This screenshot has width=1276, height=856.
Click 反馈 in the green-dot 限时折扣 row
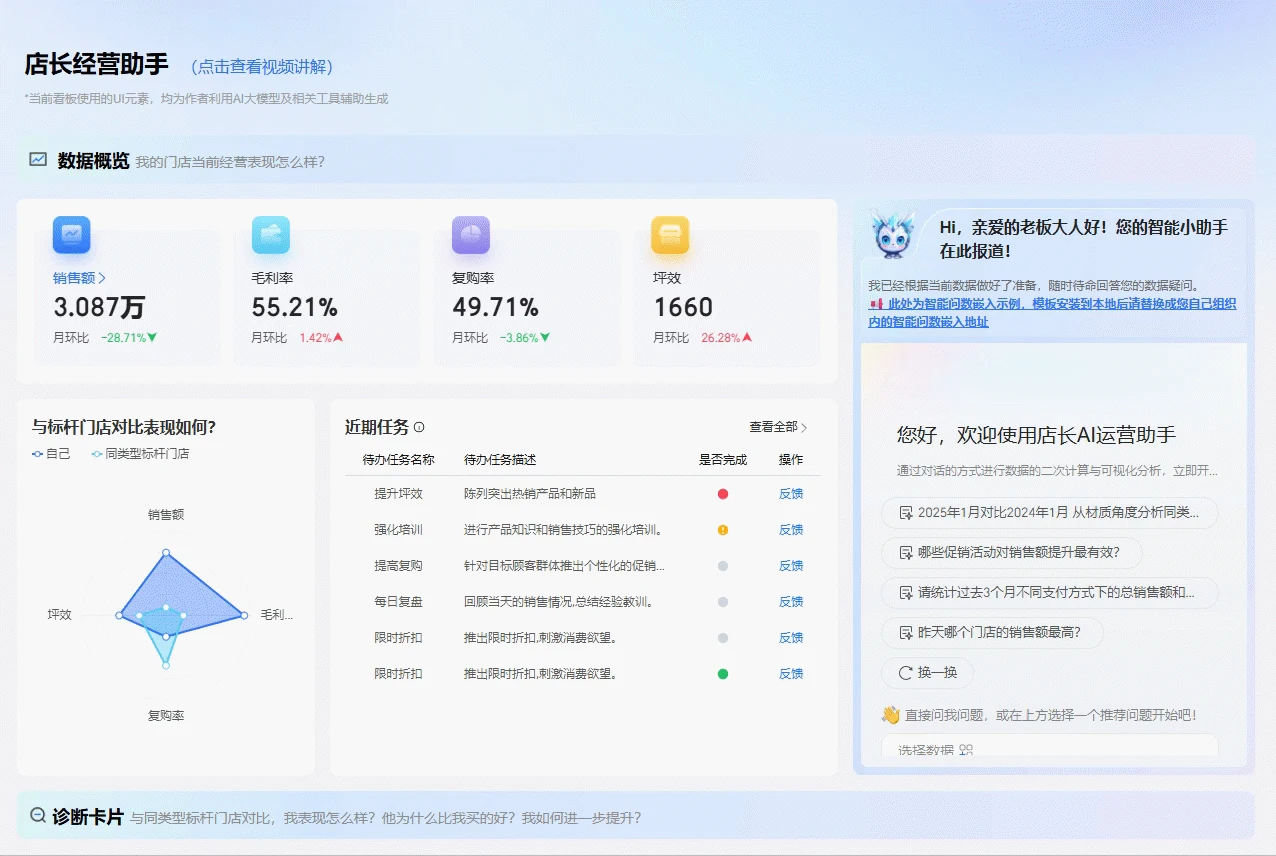(791, 674)
